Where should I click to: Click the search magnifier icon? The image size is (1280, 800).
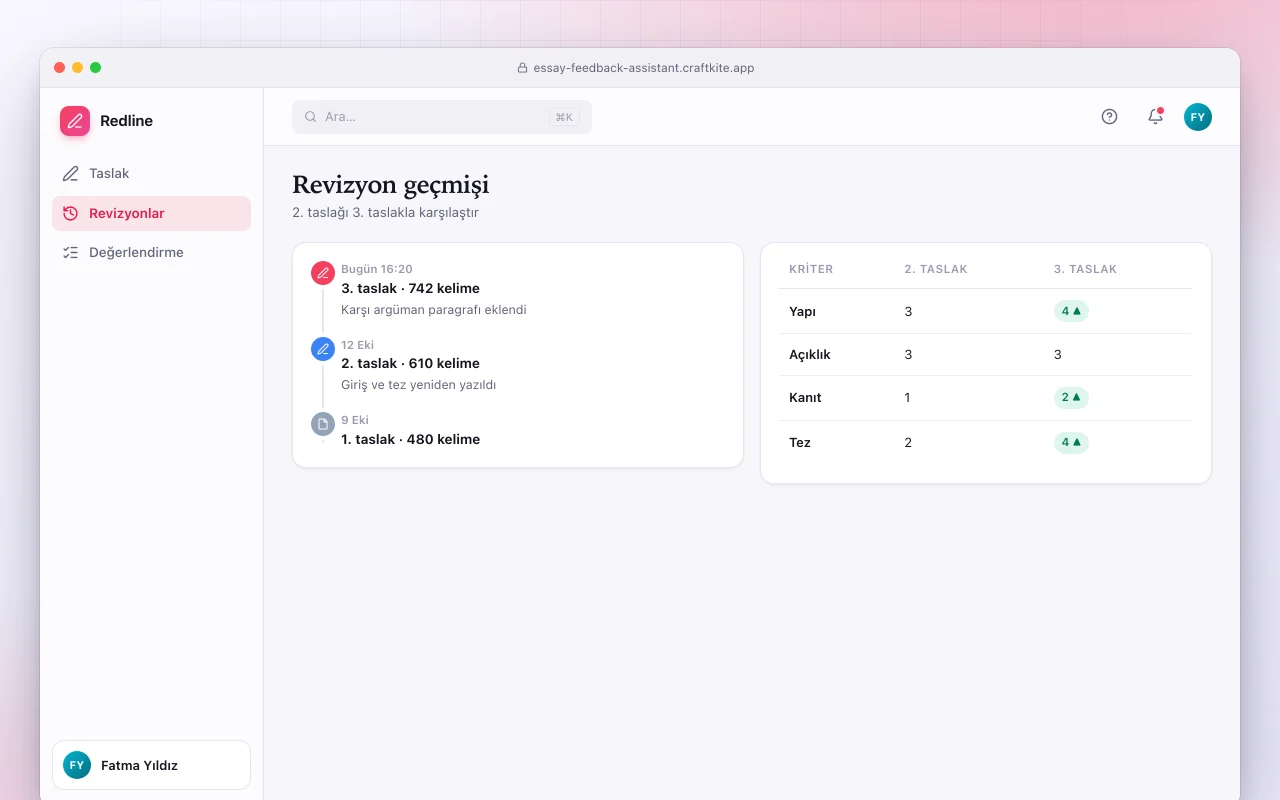310,117
